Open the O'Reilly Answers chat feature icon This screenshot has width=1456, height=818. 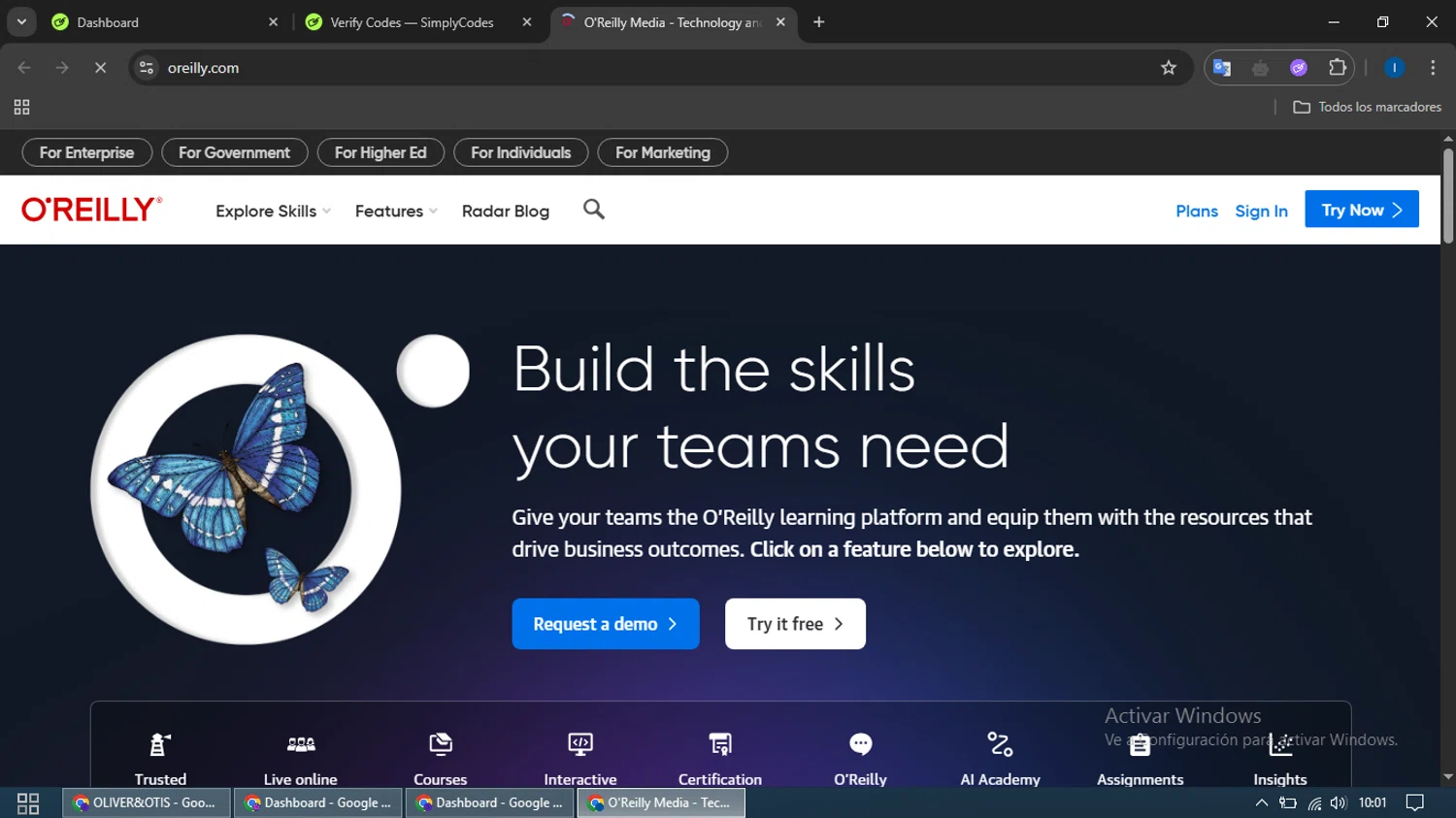click(x=861, y=744)
